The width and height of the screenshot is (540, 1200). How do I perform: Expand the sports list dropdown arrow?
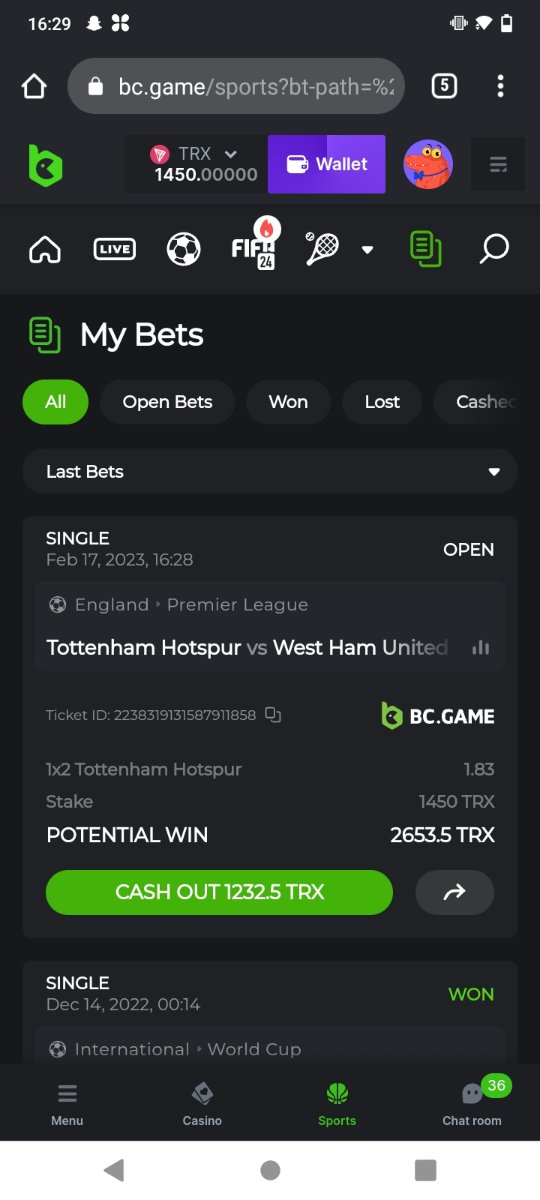(367, 250)
